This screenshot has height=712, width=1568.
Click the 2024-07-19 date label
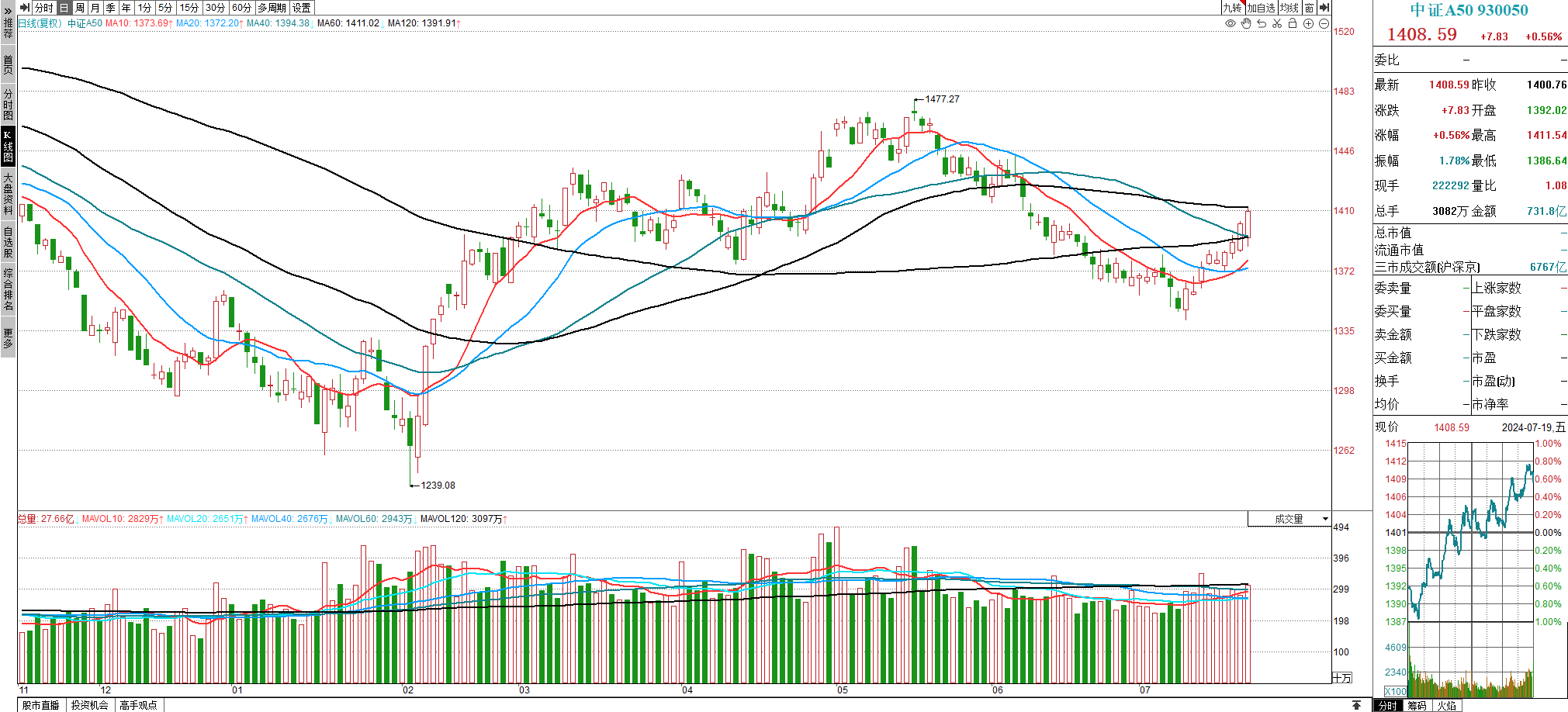1533,427
